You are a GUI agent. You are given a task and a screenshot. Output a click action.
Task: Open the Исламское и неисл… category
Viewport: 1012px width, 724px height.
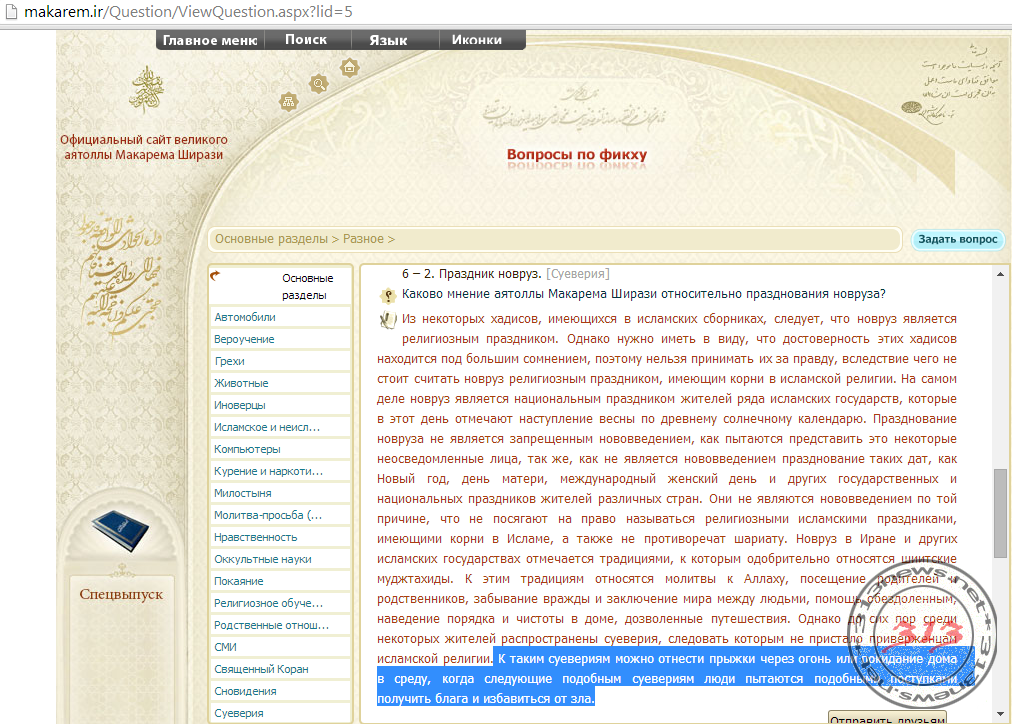click(281, 427)
